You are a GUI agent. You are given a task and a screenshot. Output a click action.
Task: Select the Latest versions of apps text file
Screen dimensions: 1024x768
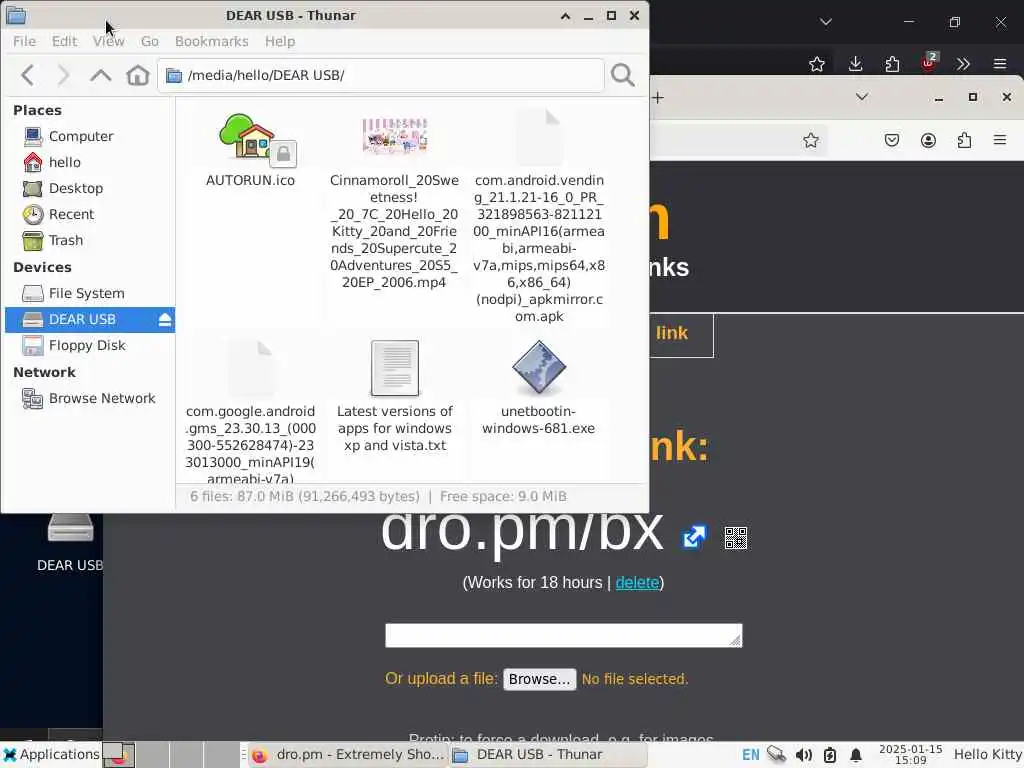[394, 368]
